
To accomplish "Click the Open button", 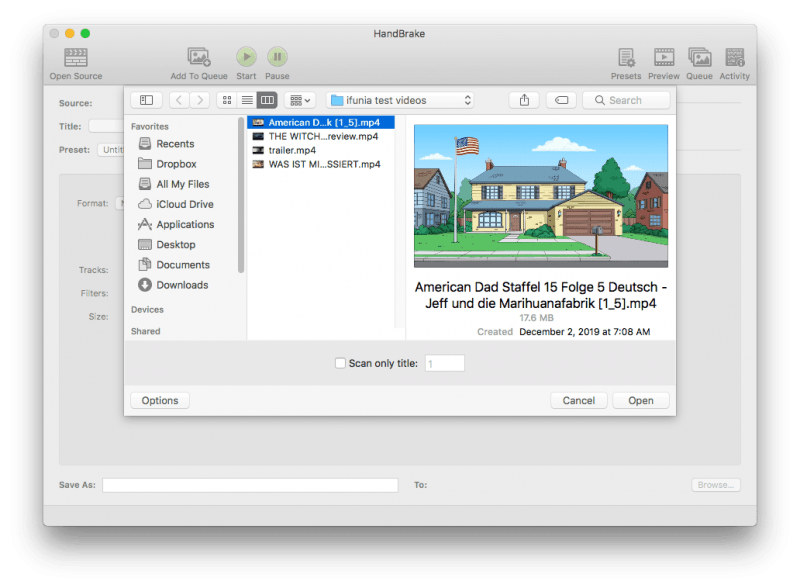I will [640, 400].
